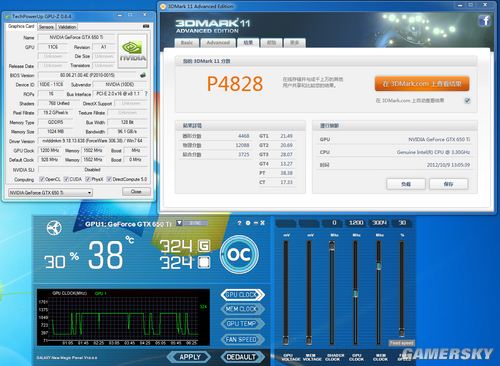
Task: Click the orange view results on 3DMark.com button
Action: click(x=422, y=84)
